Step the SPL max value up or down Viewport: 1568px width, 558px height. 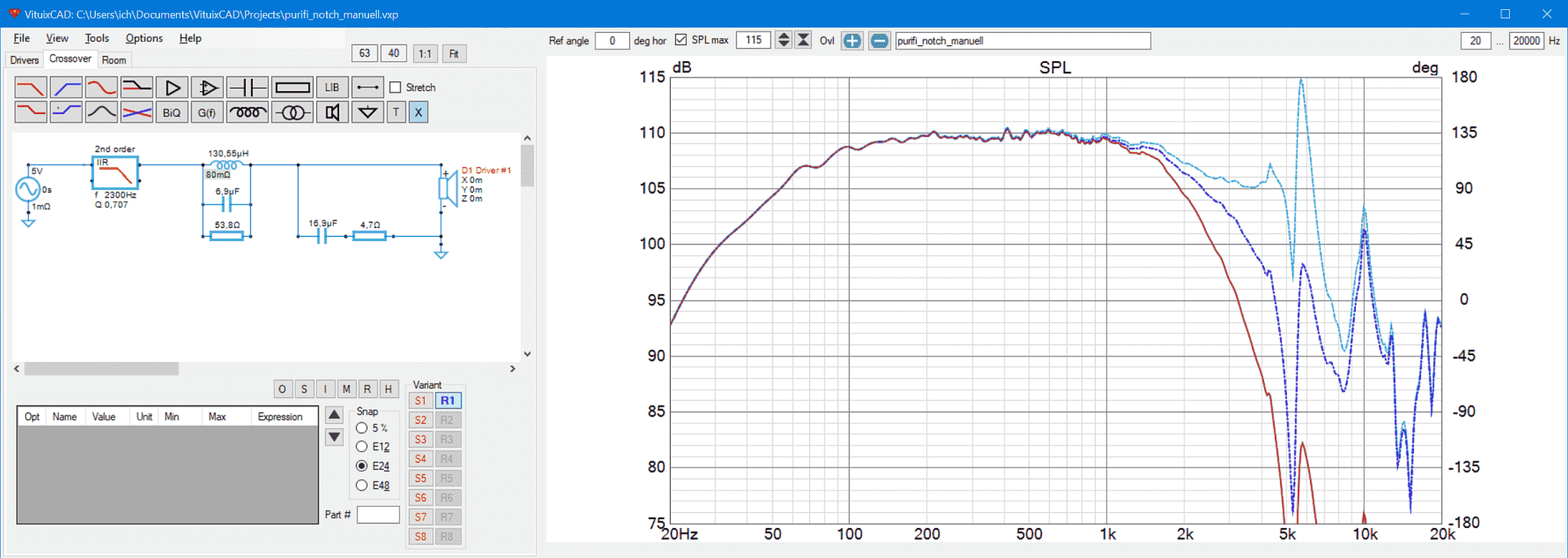[783, 40]
